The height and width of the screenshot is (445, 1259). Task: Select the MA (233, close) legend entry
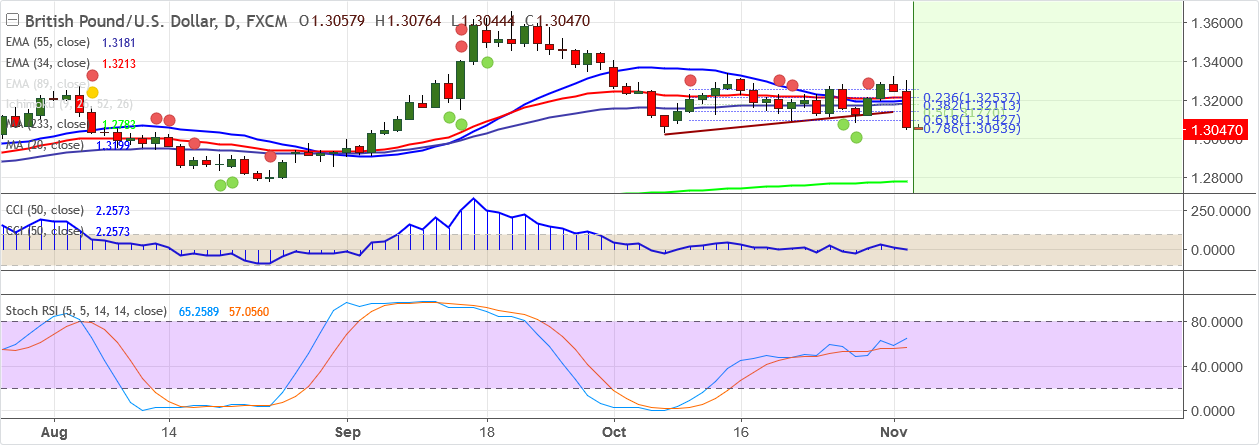point(47,124)
